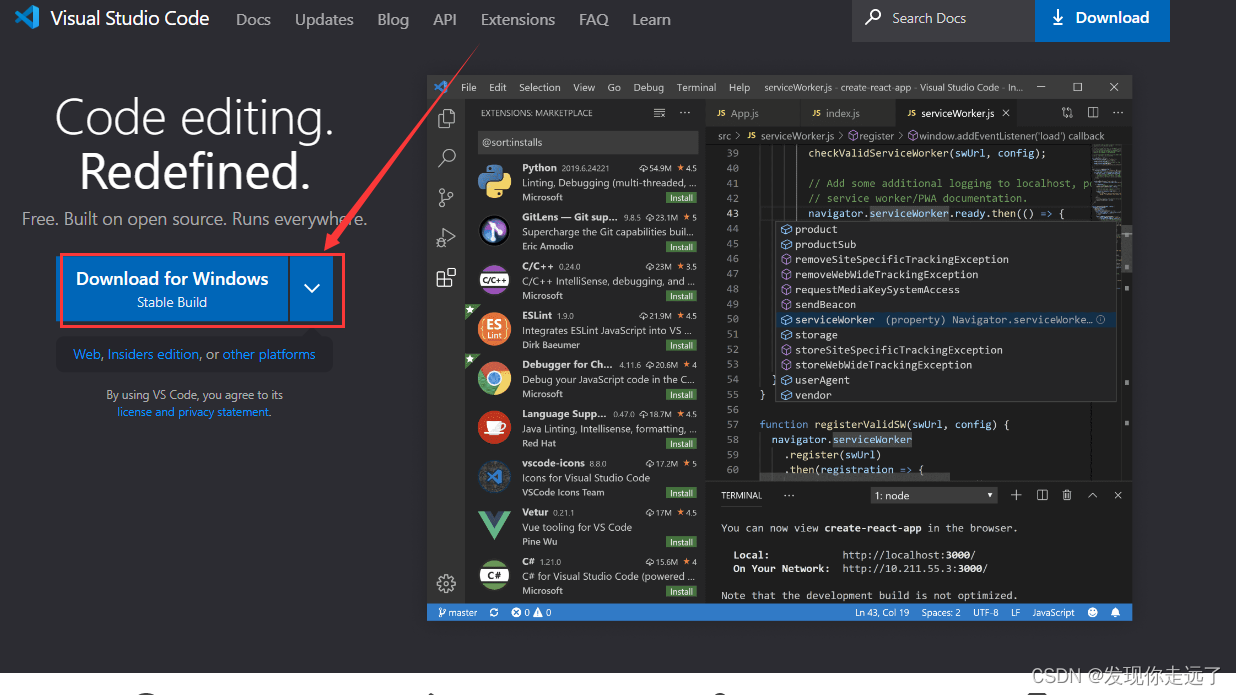Viewport: 1236px width, 695px height.
Task: Open the Learn page in site navigation
Action: click(651, 19)
